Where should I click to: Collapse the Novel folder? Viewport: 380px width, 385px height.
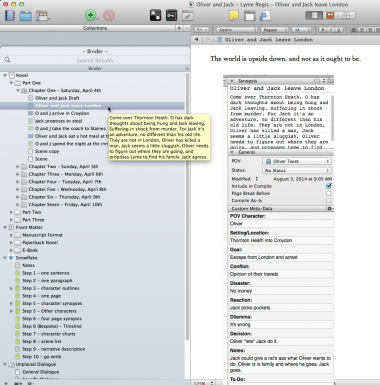(x=5, y=75)
